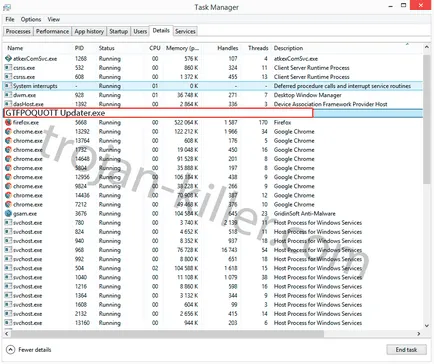Screen dimensions: 434x364
Task: Click the PID 13764 cell
Action: (x=82, y=141)
